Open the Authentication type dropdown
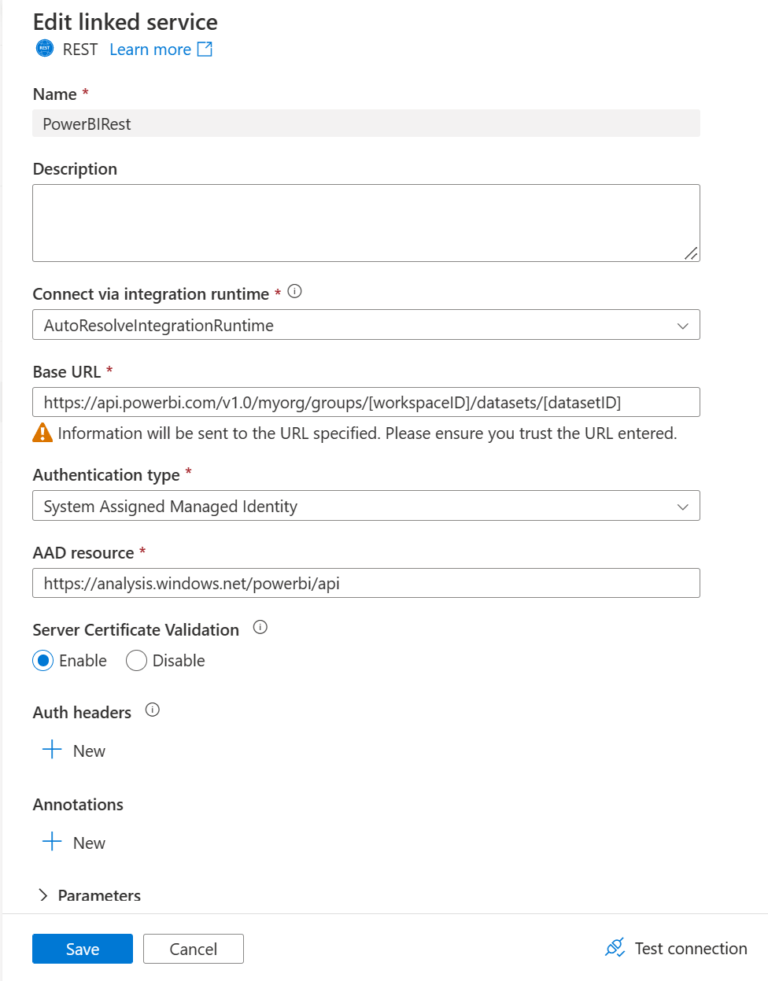Image resolution: width=768 pixels, height=981 pixels. point(683,506)
